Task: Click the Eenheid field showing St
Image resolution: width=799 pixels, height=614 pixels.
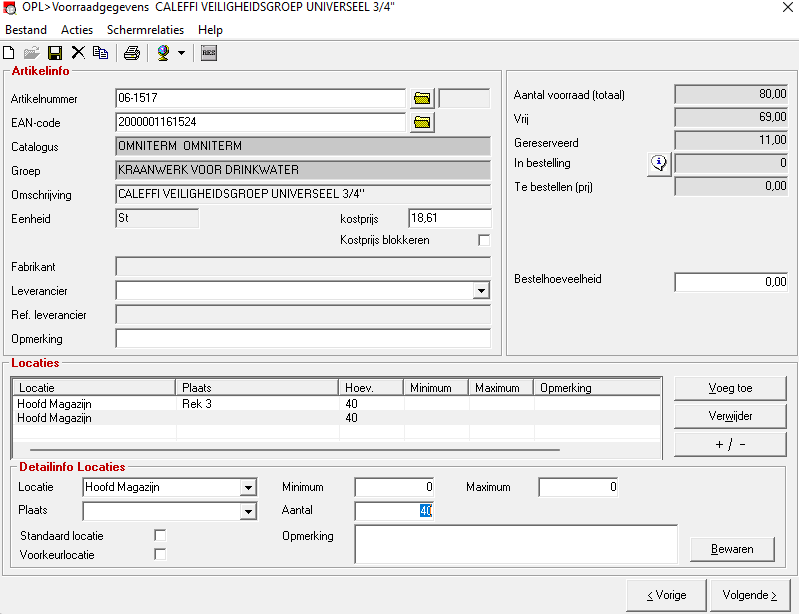Action: [157, 218]
